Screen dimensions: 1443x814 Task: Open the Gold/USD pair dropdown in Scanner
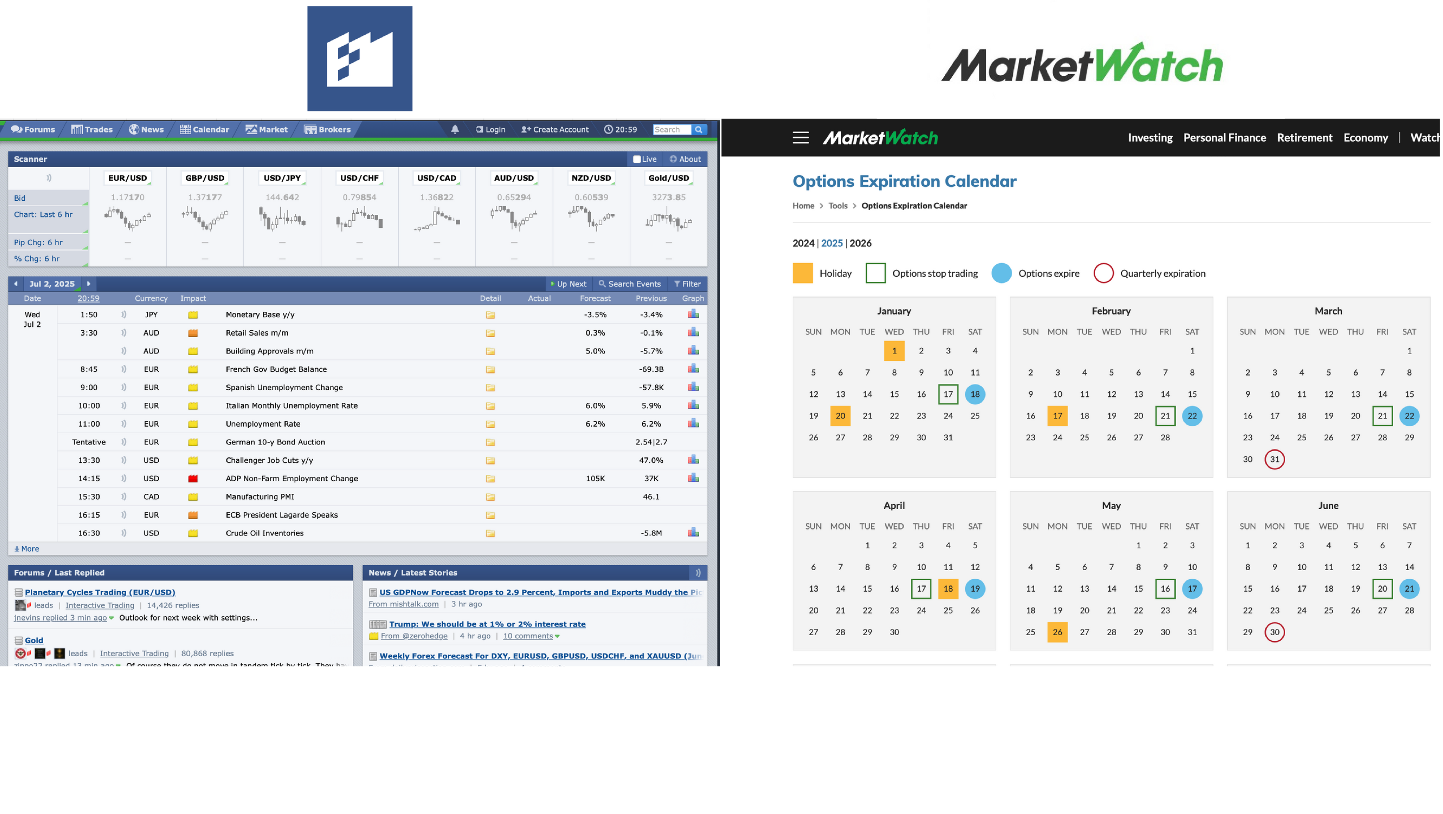click(x=669, y=178)
